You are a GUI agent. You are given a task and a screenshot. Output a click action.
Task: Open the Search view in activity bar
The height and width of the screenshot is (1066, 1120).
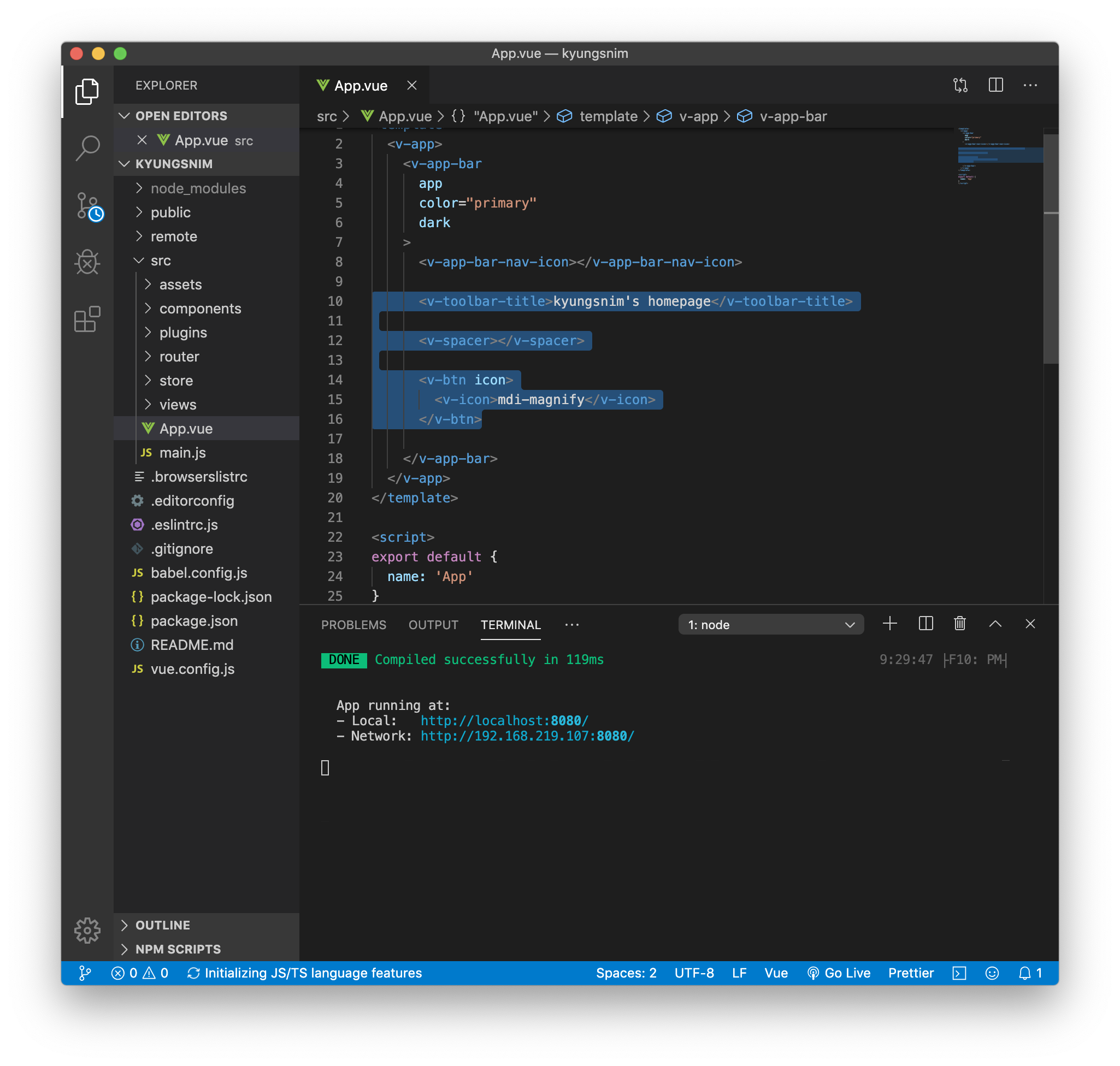[87, 149]
